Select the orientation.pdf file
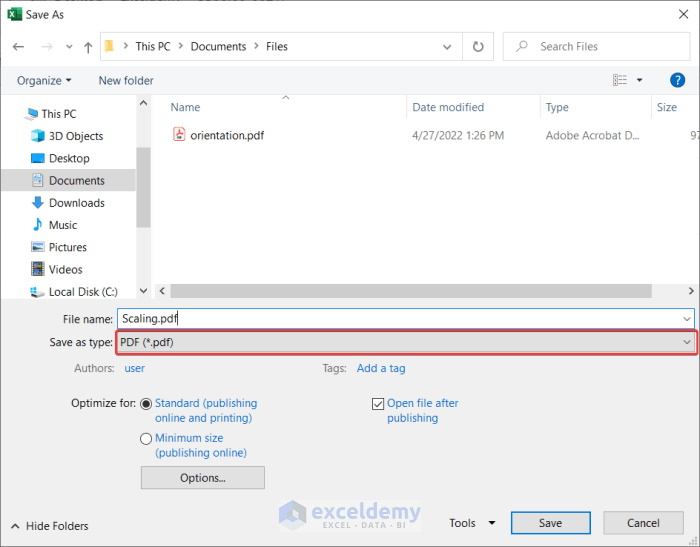 tap(227, 135)
